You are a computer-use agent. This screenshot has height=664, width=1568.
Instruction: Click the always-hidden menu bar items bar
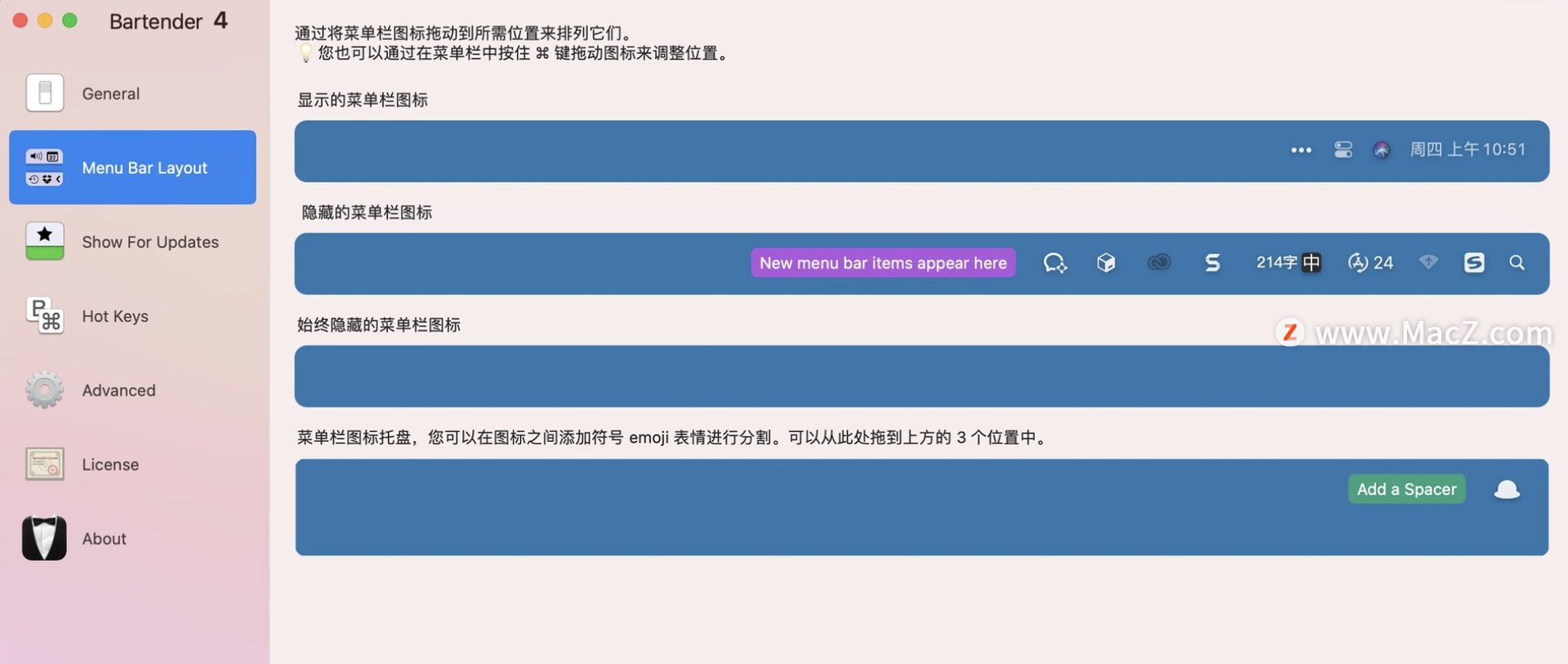(921, 377)
